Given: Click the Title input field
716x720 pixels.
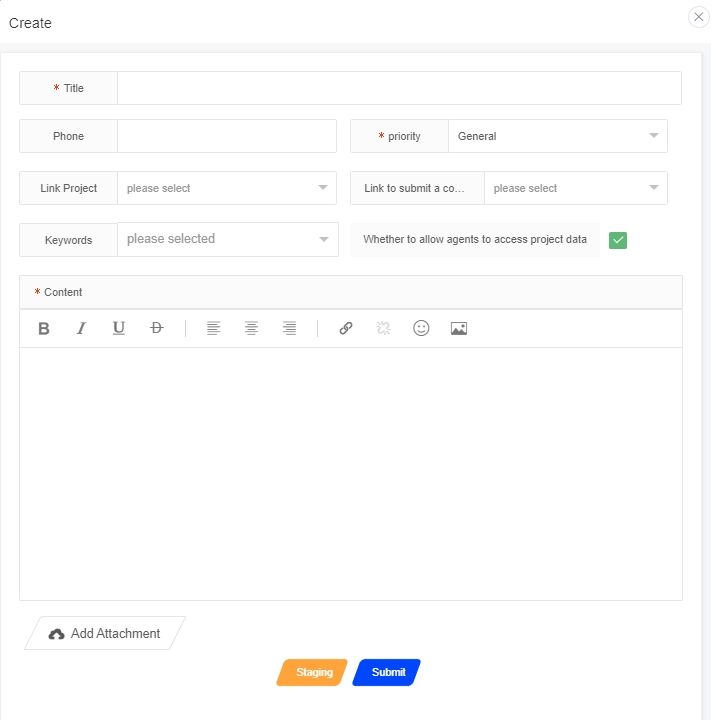Looking at the screenshot, I should (x=399, y=88).
